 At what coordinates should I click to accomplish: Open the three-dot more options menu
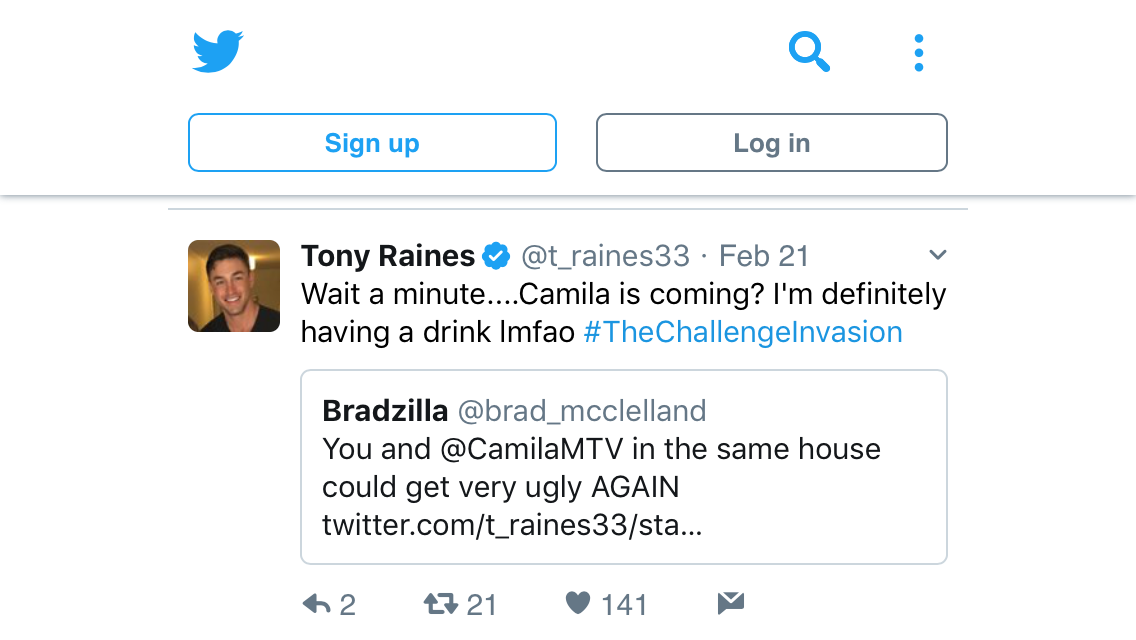point(919,52)
